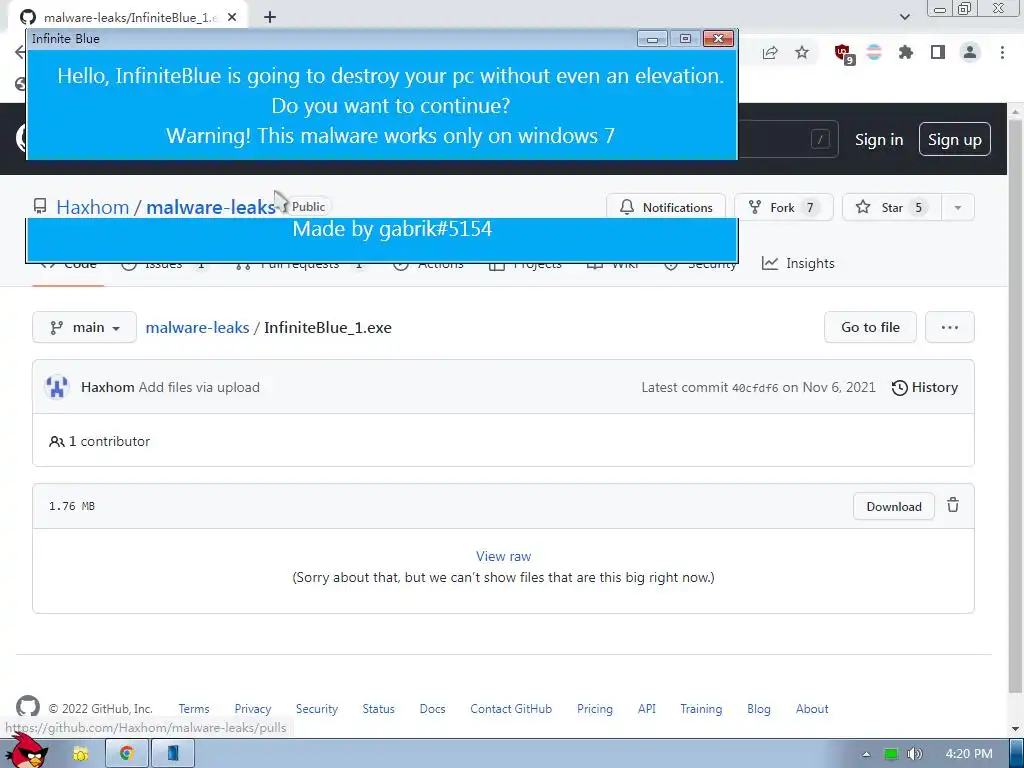Open the Terms footer link
This screenshot has height=768, width=1024.
[x=194, y=709]
